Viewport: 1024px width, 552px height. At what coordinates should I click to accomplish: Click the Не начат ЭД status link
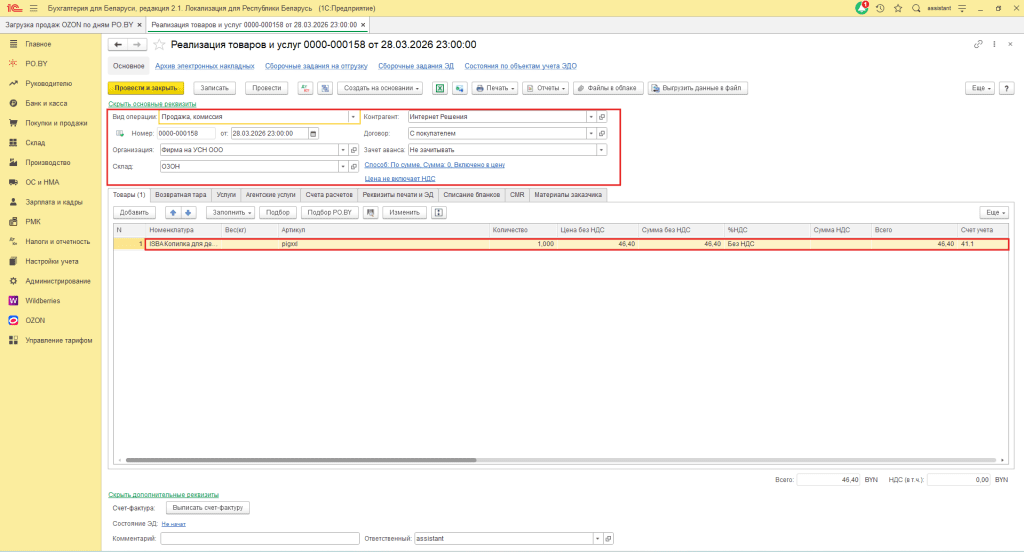pos(174,524)
